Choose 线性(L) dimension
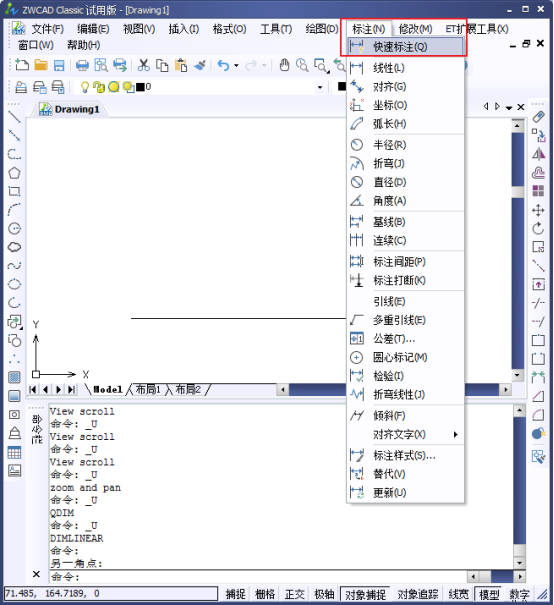 tap(405, 68)
